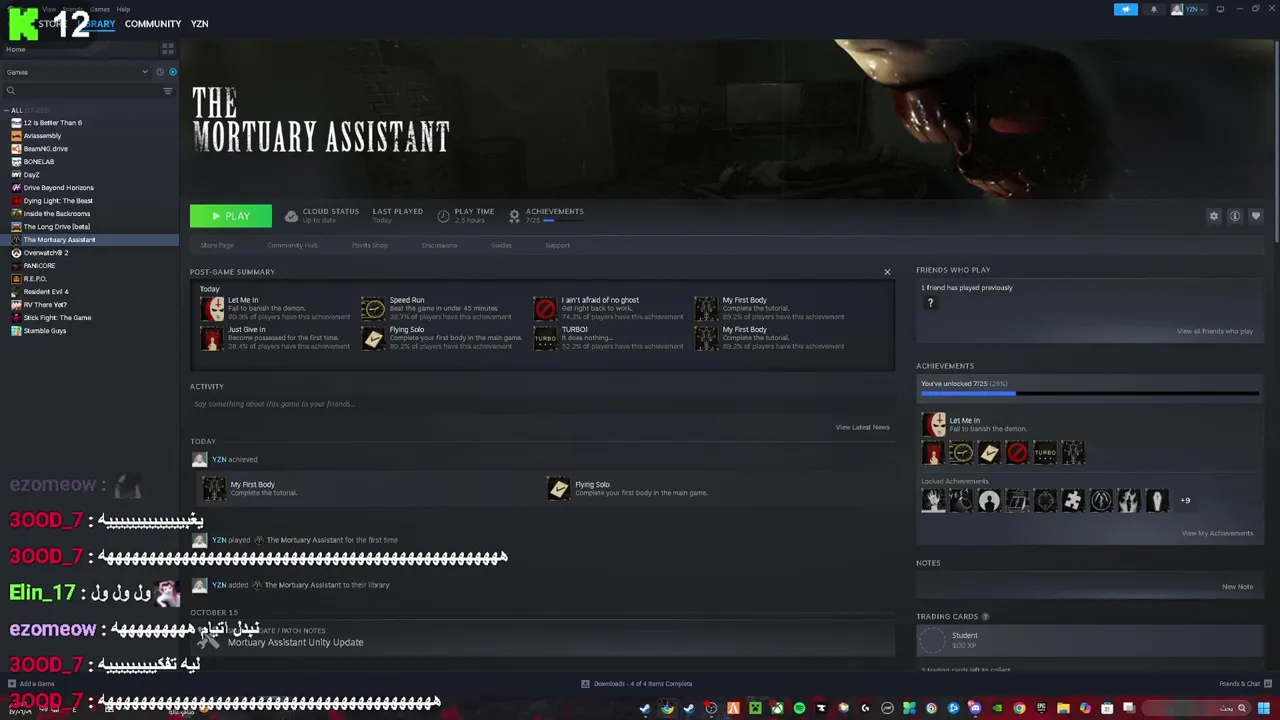Click the activity status input field
This screenshot has height=720, width=1280.
pos(540,404)
